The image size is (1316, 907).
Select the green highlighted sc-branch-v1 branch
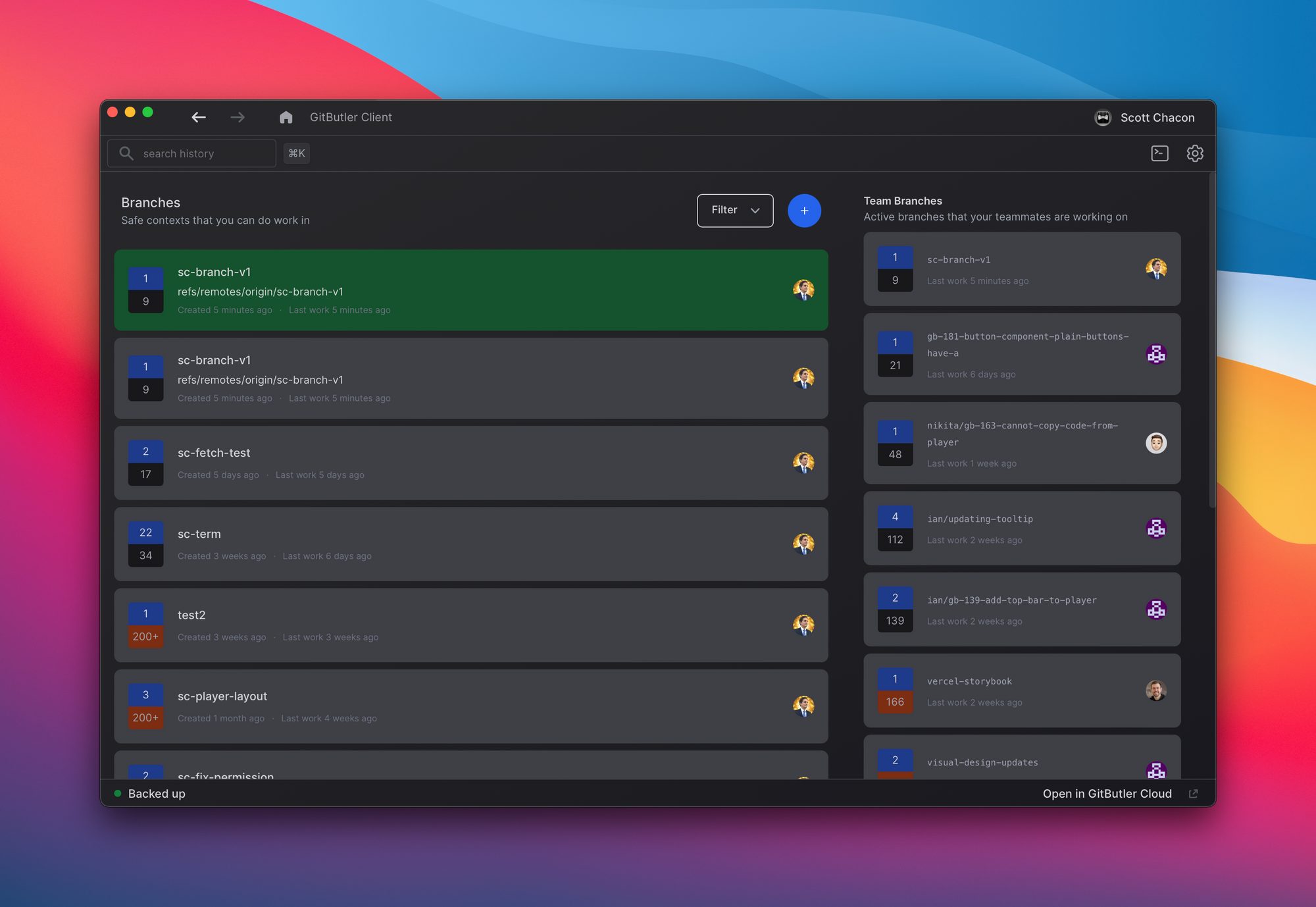[471, 290]
